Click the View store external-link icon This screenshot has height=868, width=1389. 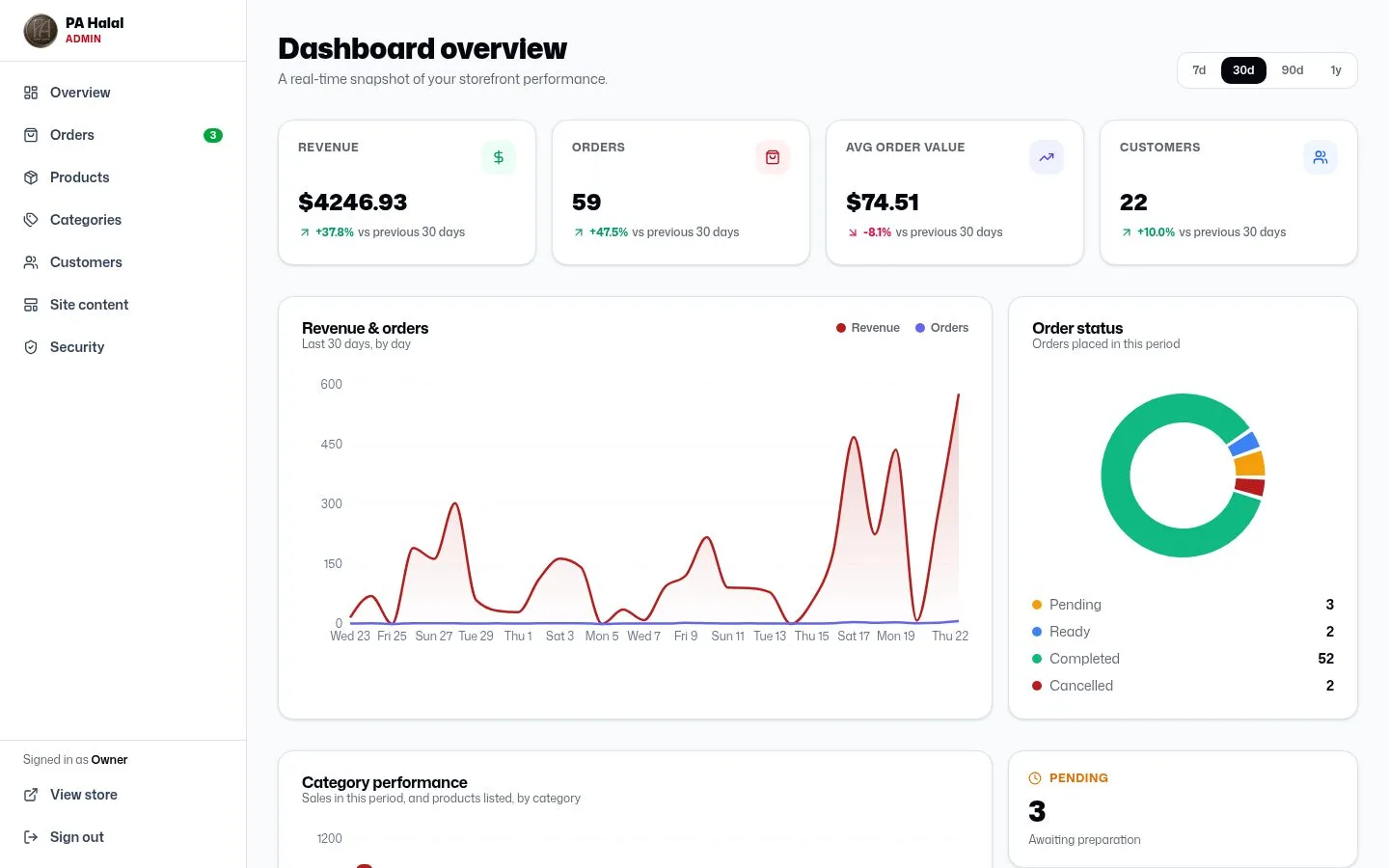coord(31,795)
